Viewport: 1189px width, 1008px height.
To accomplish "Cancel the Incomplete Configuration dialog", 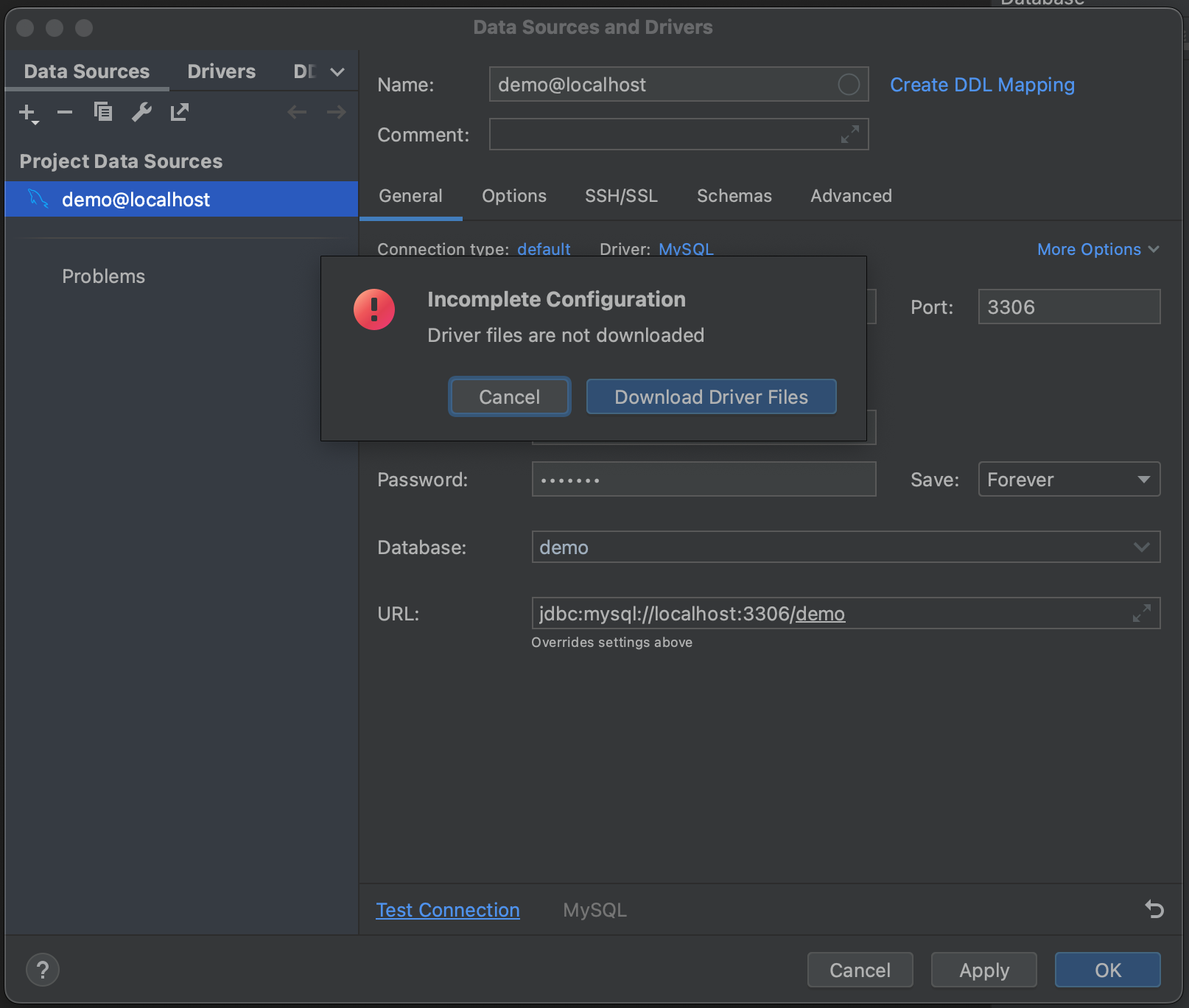I will point(510,396).
